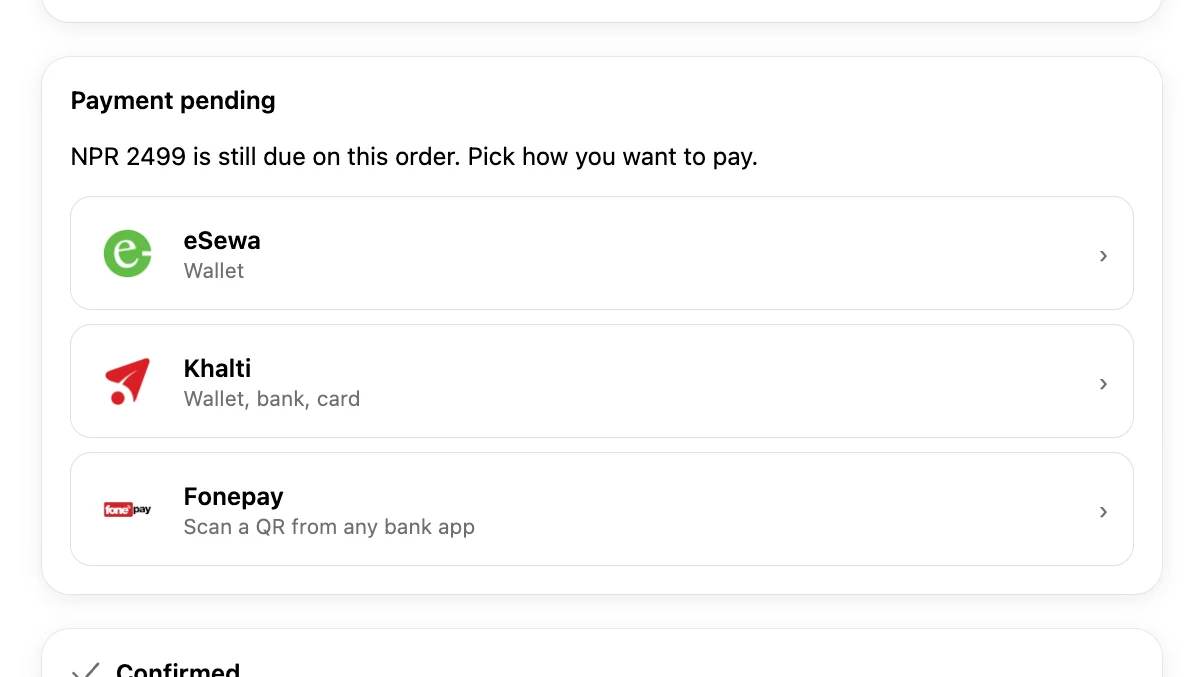This screenshot has width=1204, height=677.
Task: Click the green eSewa logo icon
Action: (128, 254)
